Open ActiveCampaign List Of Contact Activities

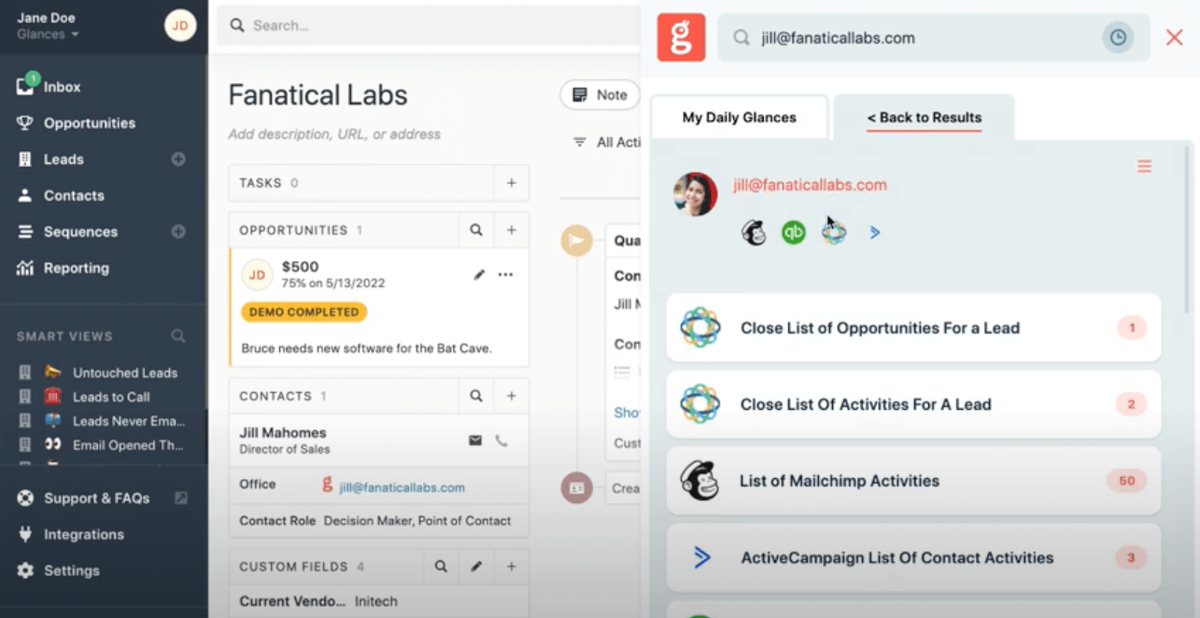(914, 557)
